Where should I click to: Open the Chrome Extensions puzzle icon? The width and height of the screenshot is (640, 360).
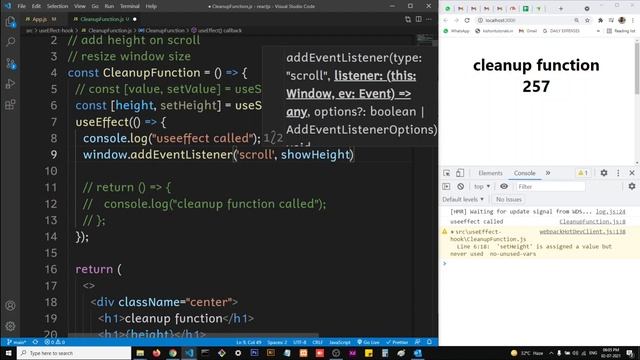coord(600,20)
